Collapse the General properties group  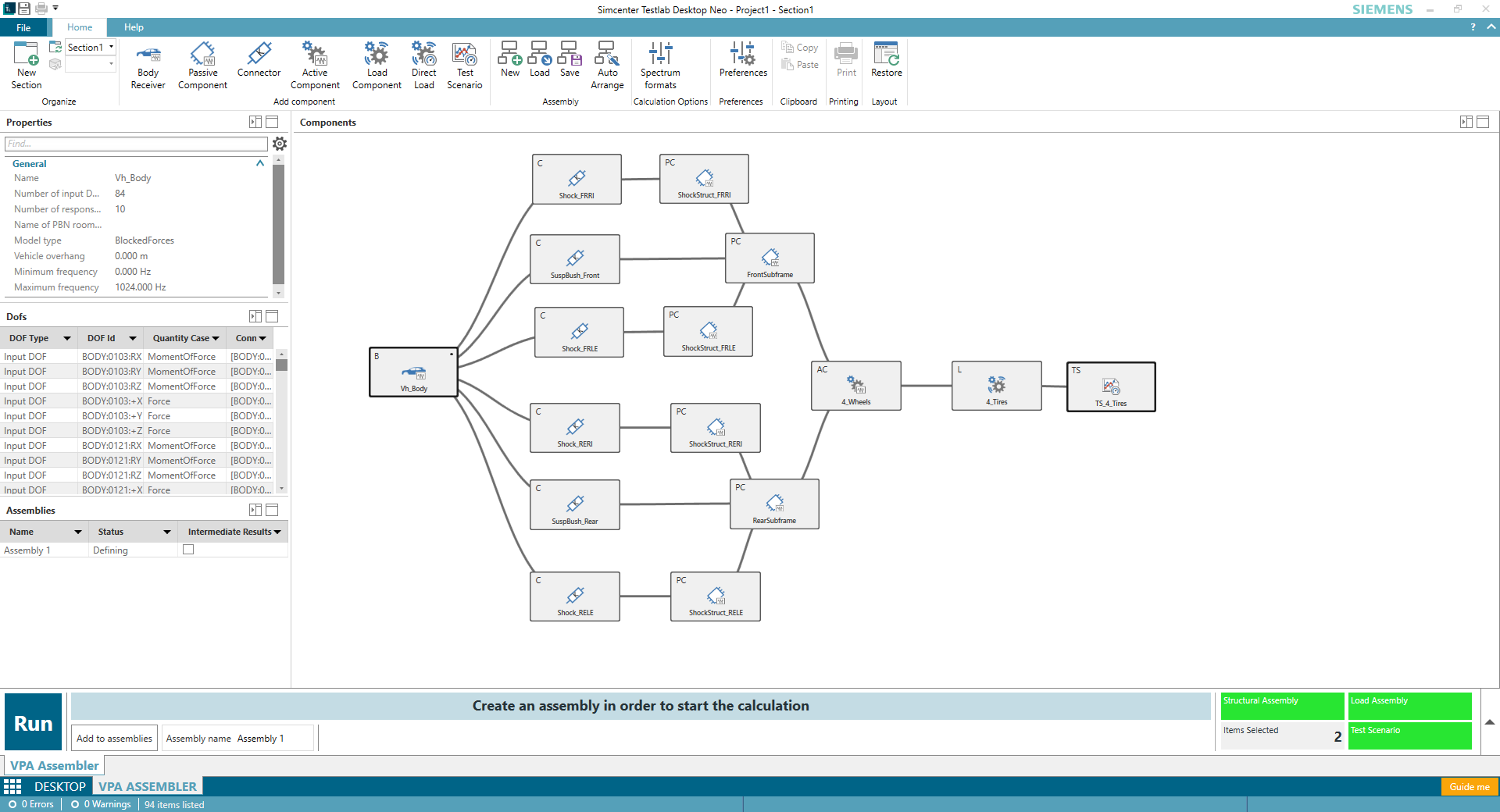(260, 164)
